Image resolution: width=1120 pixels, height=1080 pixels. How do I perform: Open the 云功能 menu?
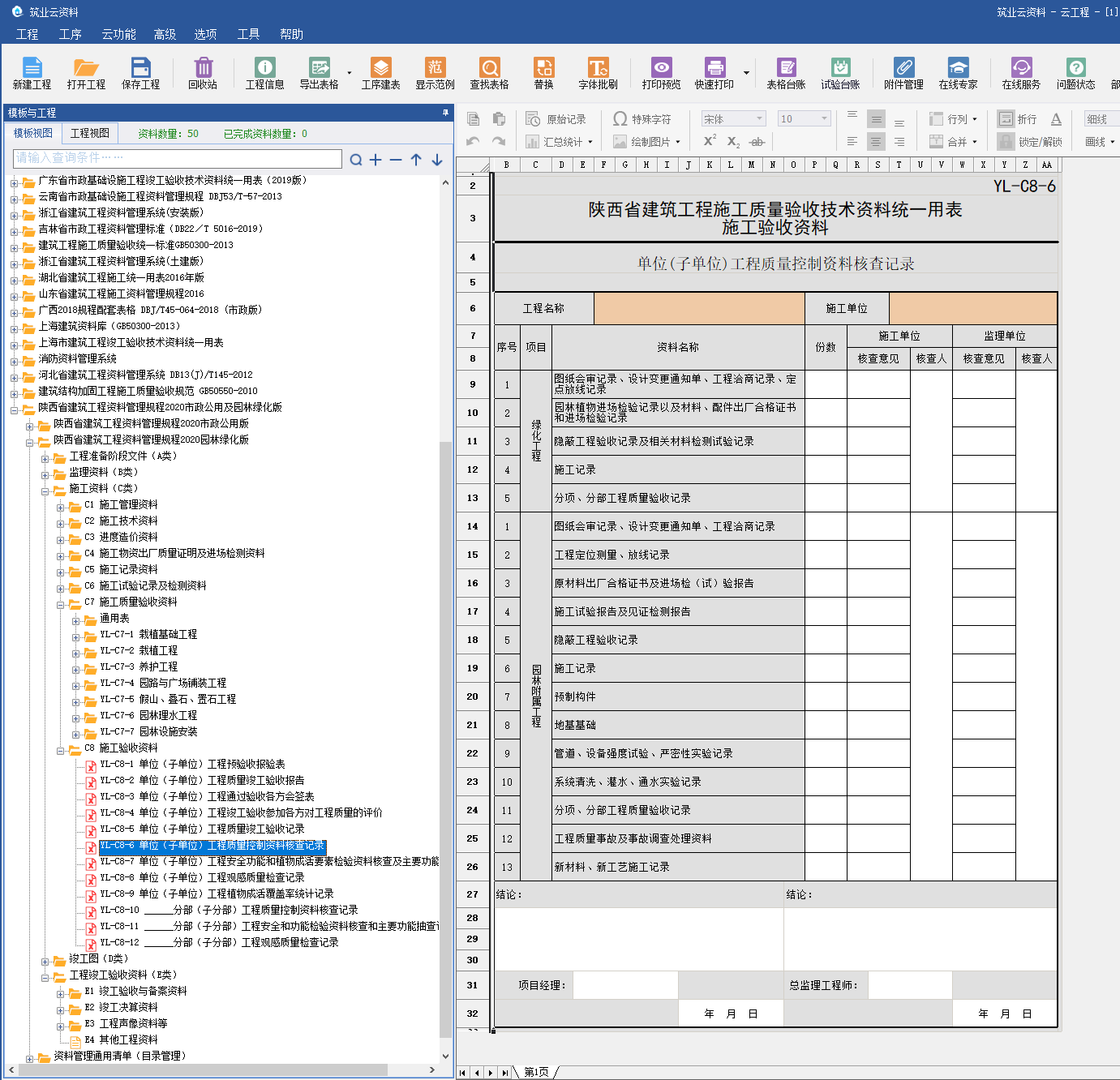pos(118,34)
